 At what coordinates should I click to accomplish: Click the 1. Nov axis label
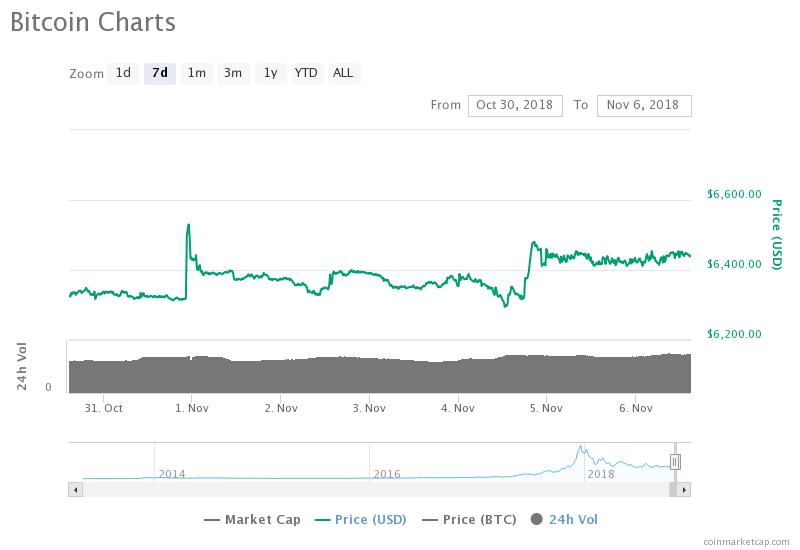192,408
